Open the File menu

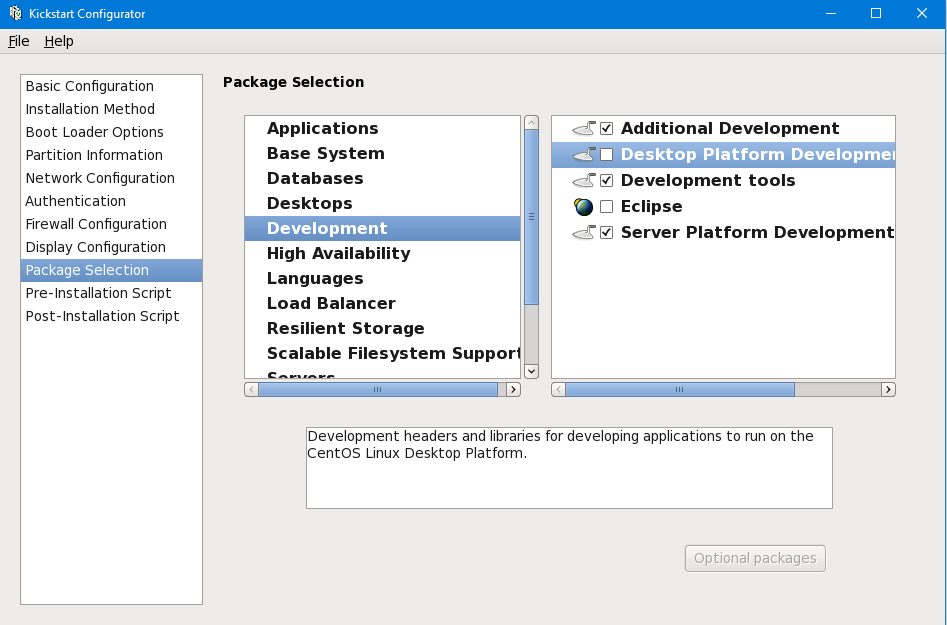click(18, 41)
